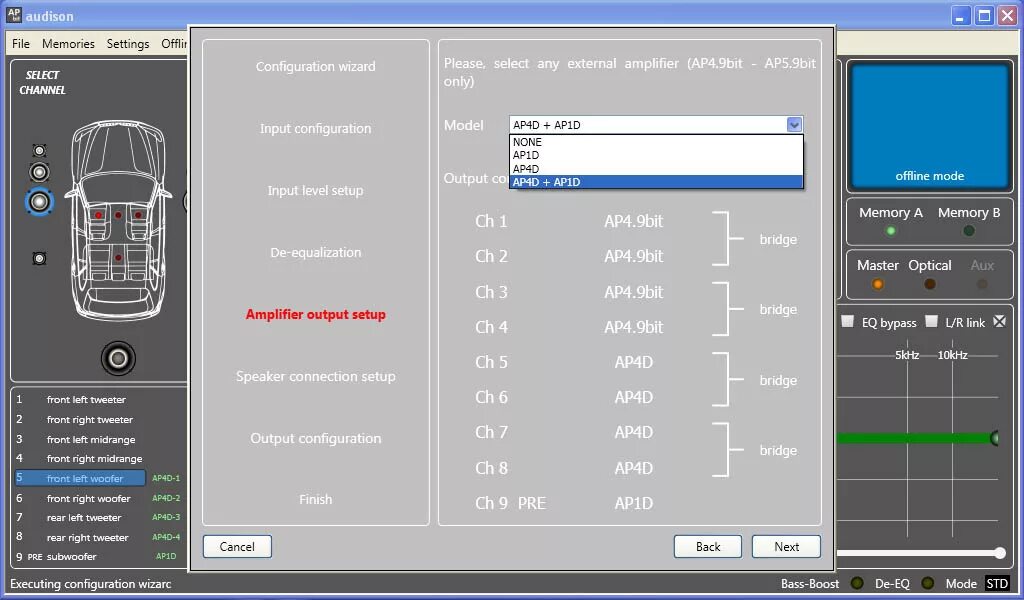Select the Output configuration wizard step
Screen dimensions: 1024x600
pos(315,439)
